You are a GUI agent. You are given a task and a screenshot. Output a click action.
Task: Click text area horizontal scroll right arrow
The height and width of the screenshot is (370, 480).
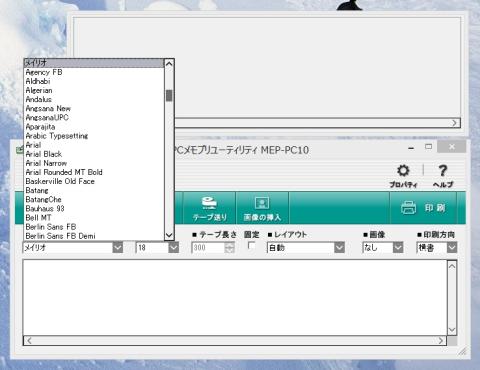coord(441,340)
